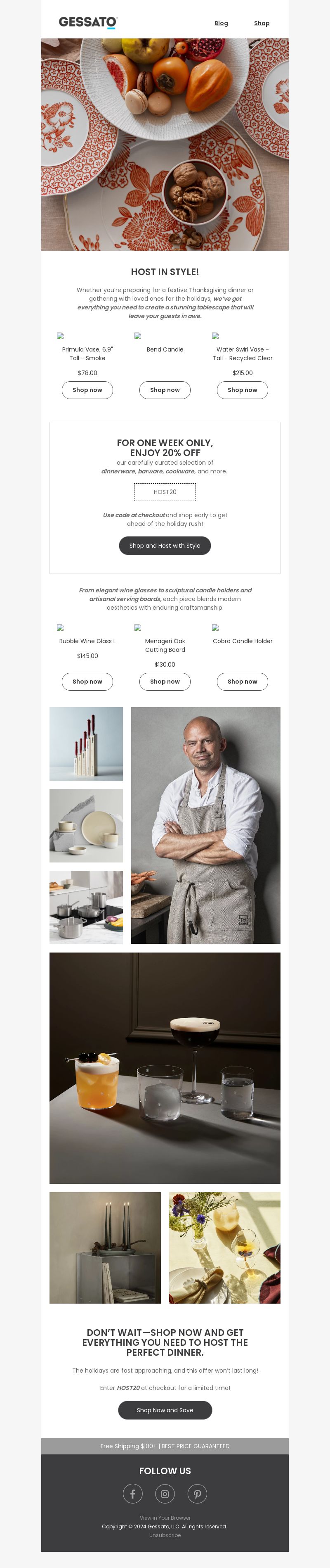Open the Shop link in header
Viewport: 330px width, 1568px height.
pos(262,23)
